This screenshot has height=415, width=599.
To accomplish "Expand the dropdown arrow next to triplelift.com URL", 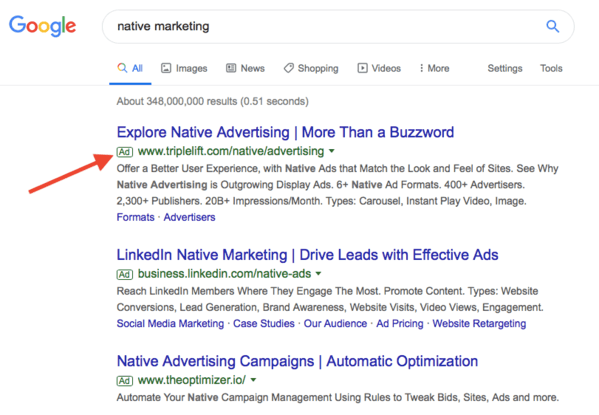I will click(x=332, y=151).
